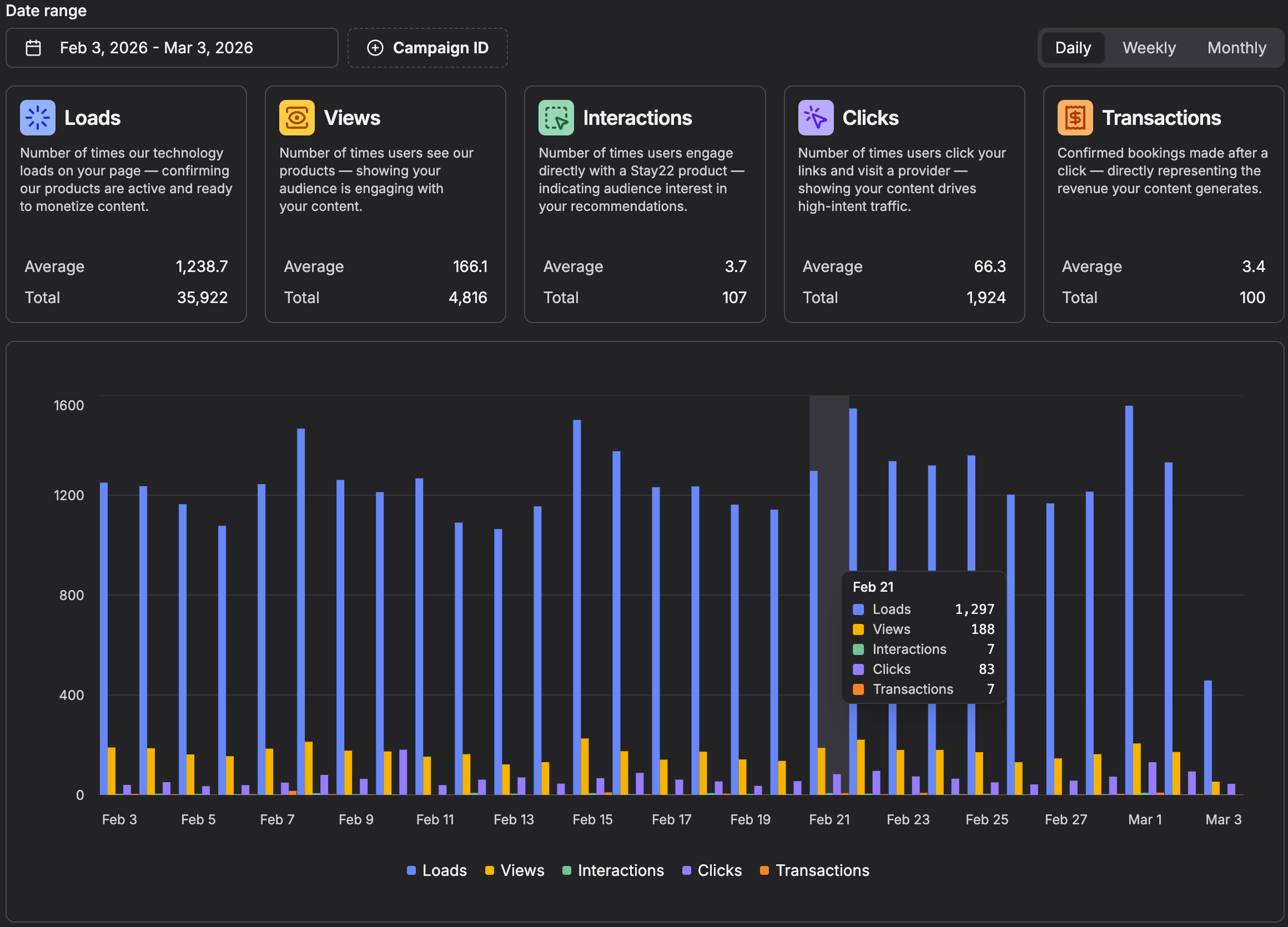Viewport: 1288px width, 927px height.
Task: Click the Loads sparkle icon
Action: 38,118
